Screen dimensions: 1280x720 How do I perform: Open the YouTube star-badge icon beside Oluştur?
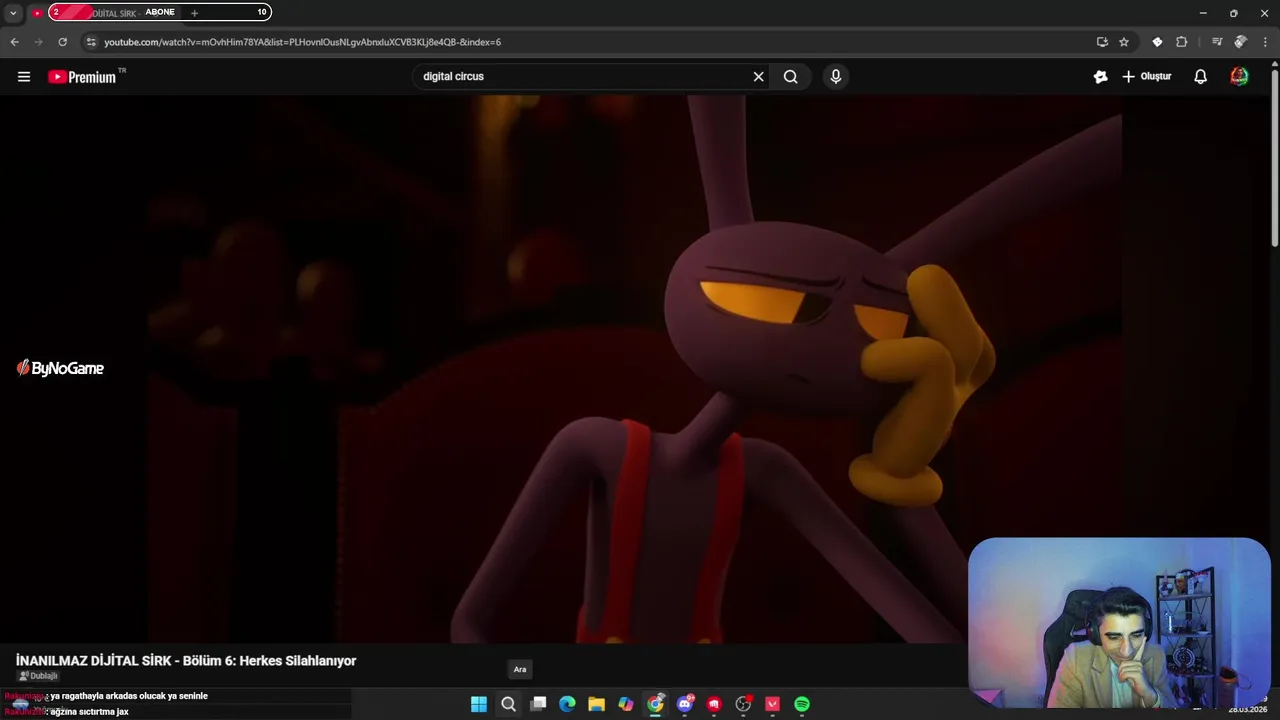point(1100,76)
